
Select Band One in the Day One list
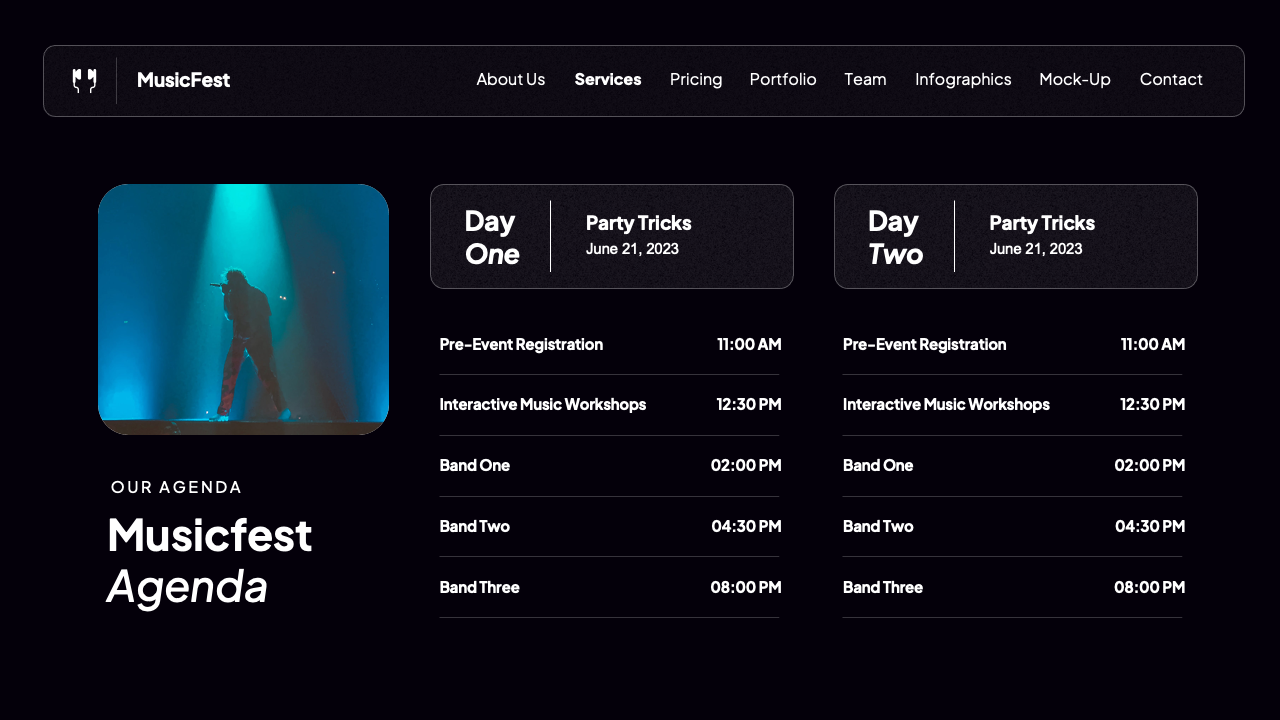coord(474,465)
